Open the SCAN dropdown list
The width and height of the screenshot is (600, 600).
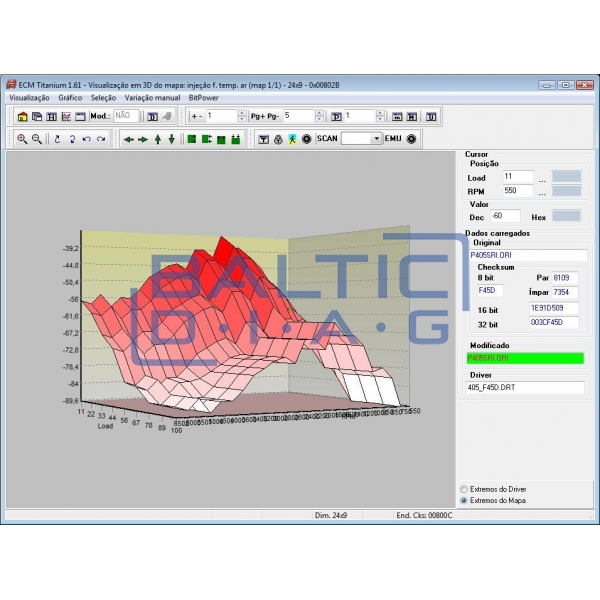coord(376,139)
